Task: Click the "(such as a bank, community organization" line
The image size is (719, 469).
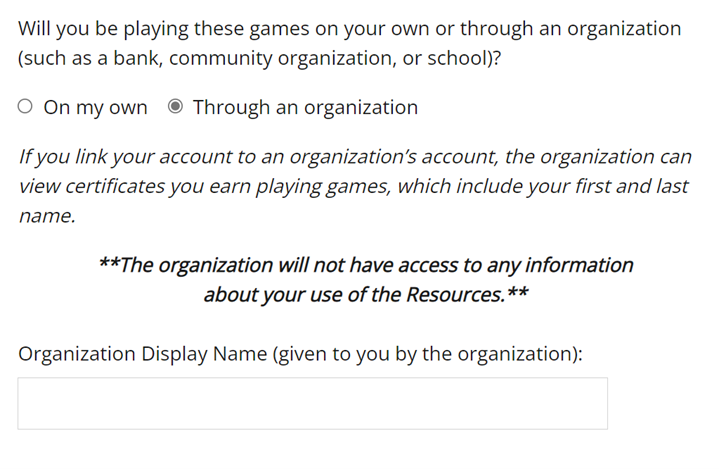Action: pyautogui.click(x=259, y=58)
